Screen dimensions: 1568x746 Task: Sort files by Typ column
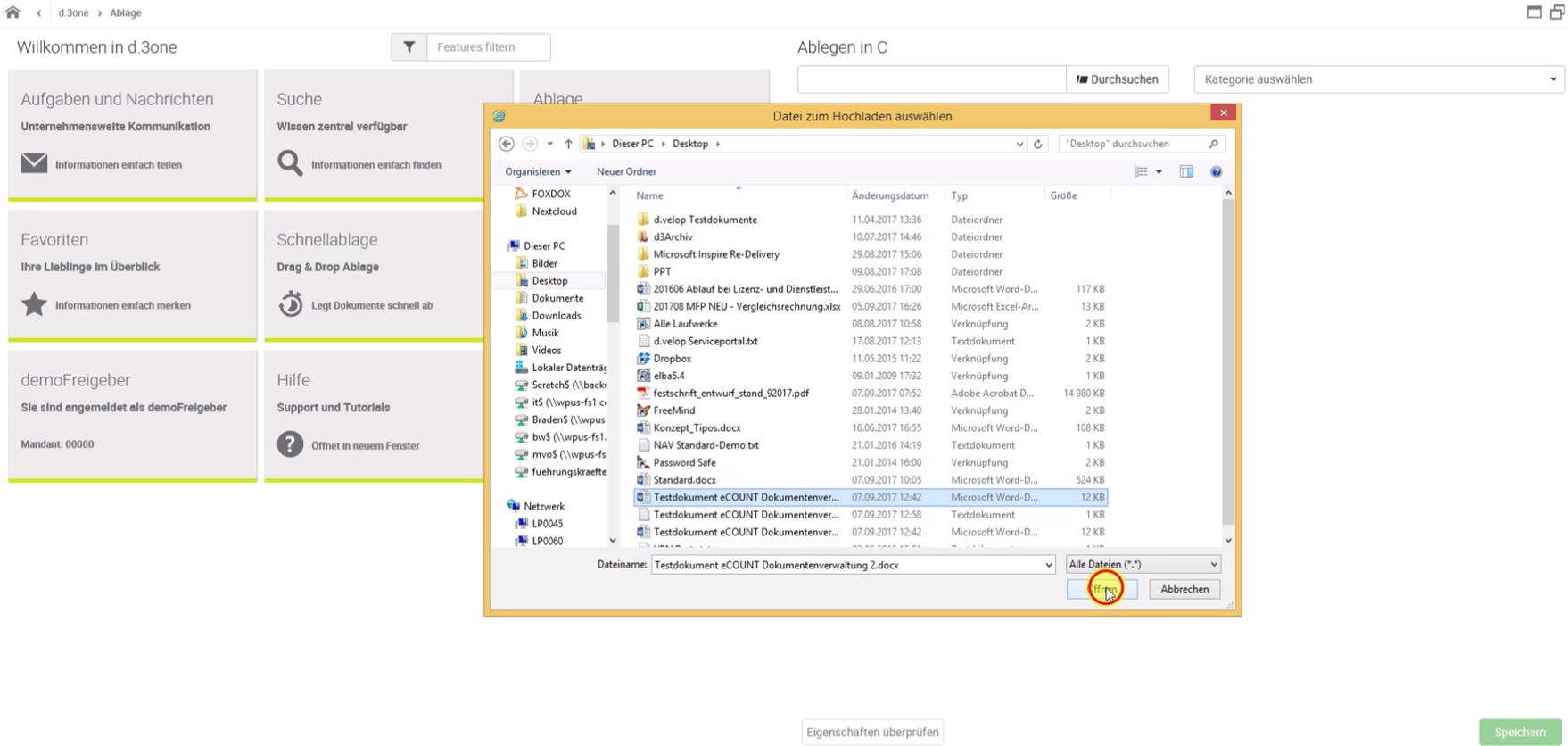959,195
